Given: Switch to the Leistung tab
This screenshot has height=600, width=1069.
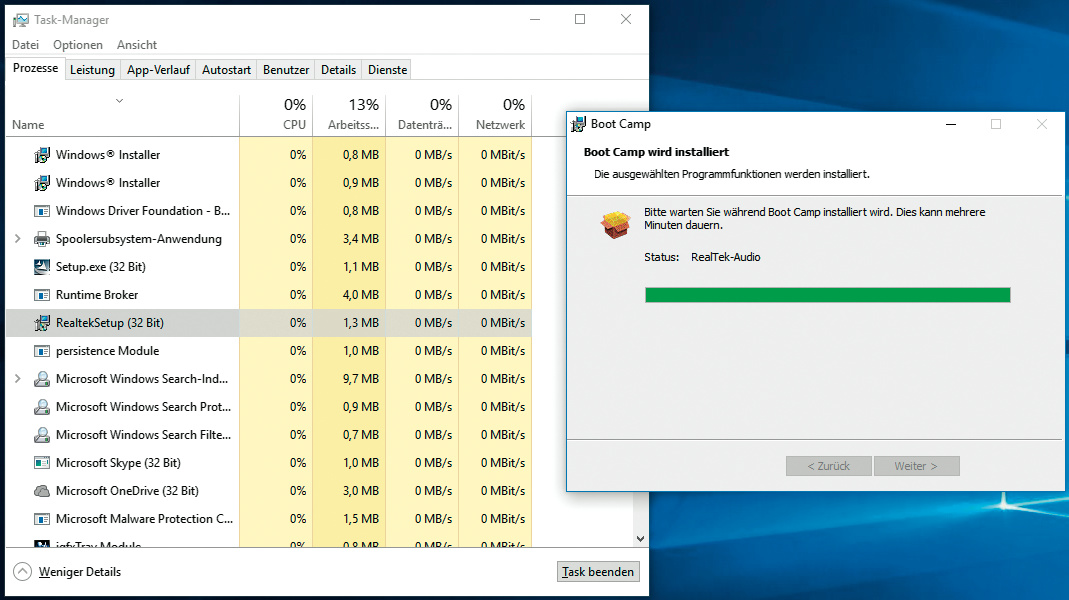Looking at the screenshot, I should pos(92,70).
